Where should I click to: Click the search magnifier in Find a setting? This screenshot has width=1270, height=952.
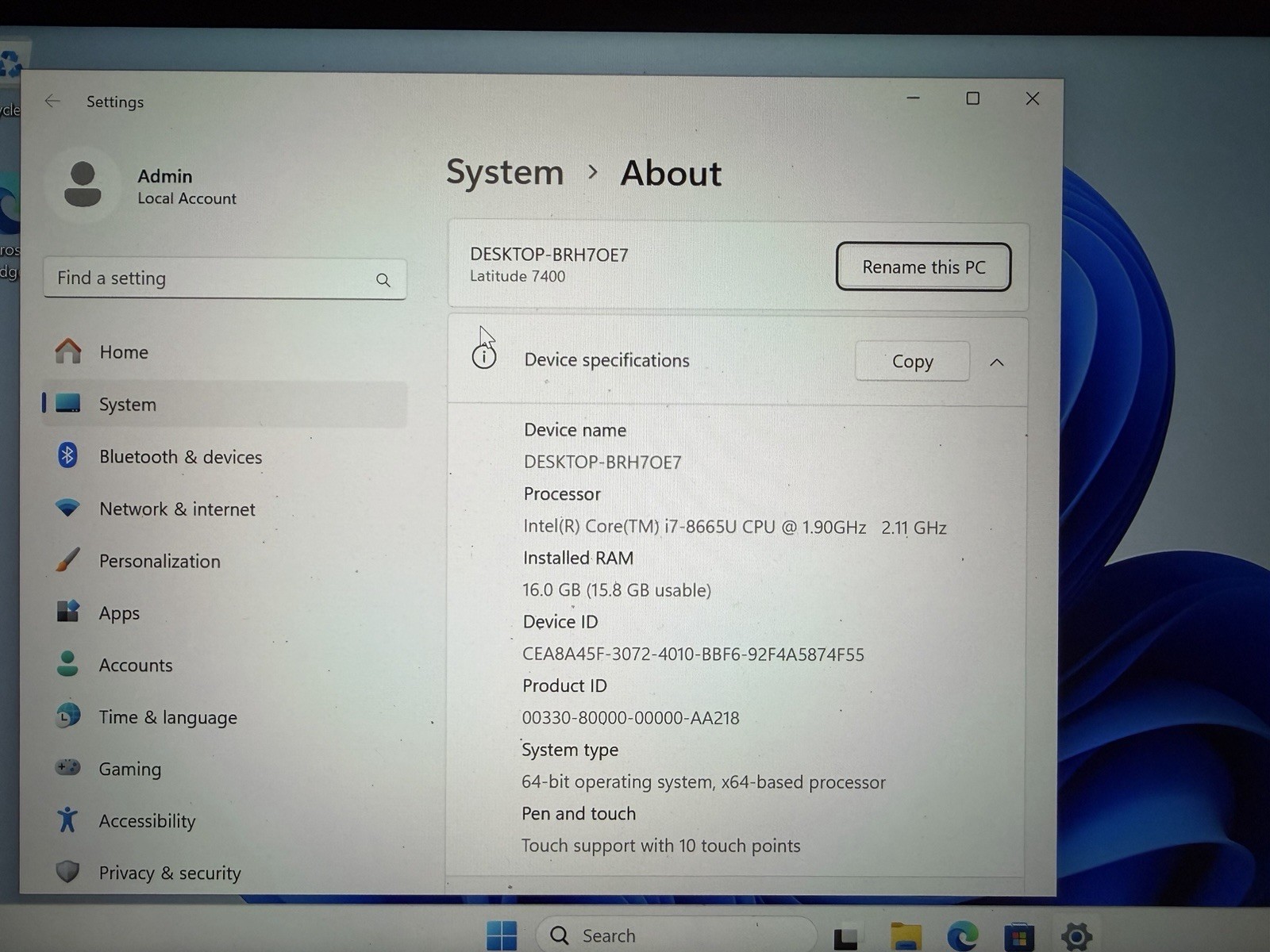pos(383,280)
